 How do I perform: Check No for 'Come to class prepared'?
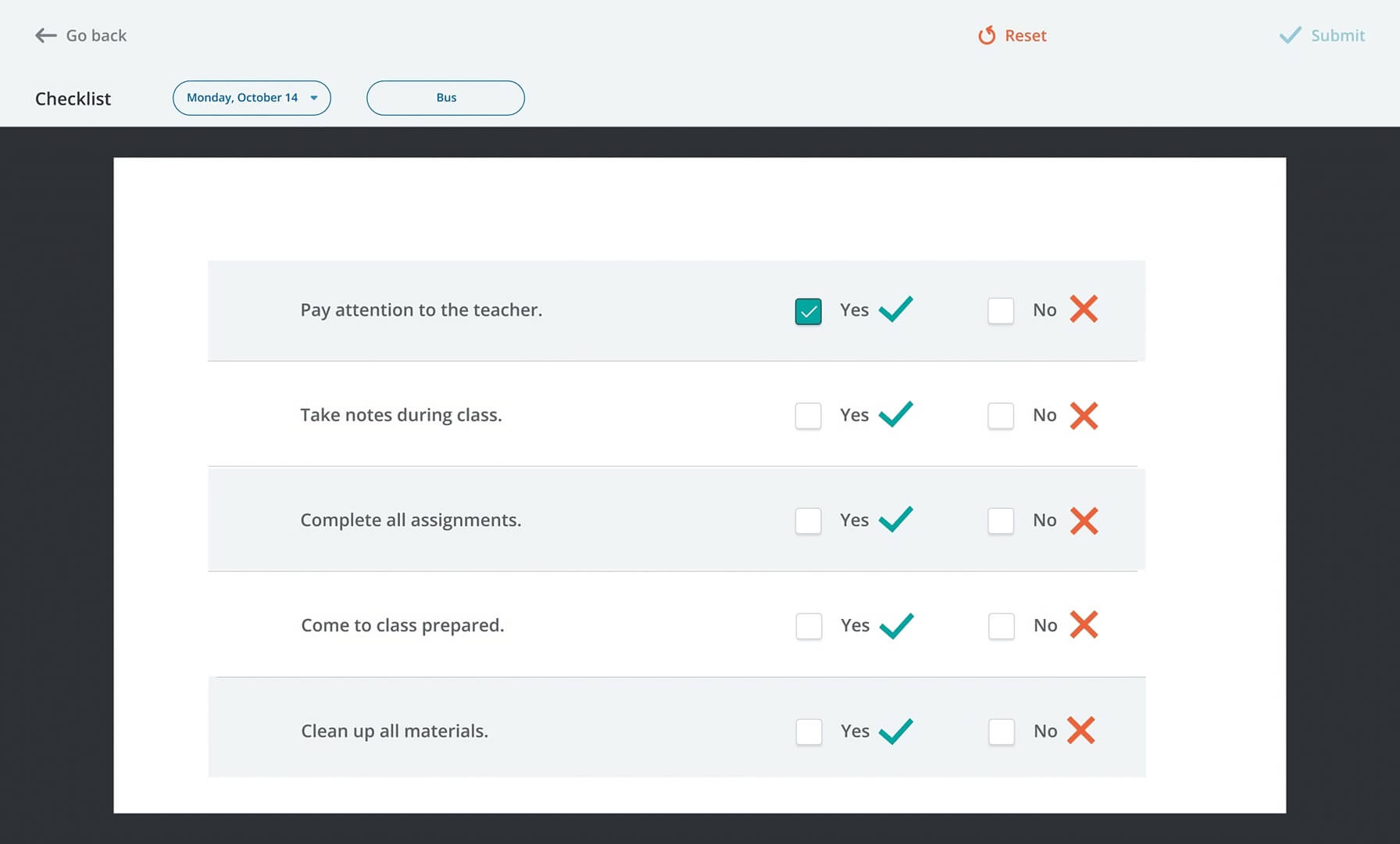(1002, 626)
